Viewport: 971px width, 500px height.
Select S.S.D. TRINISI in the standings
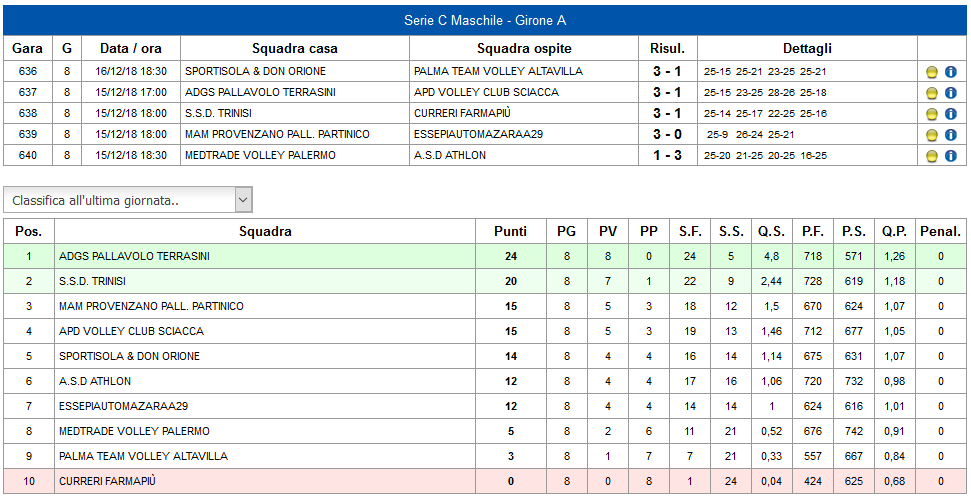(92, 281)
